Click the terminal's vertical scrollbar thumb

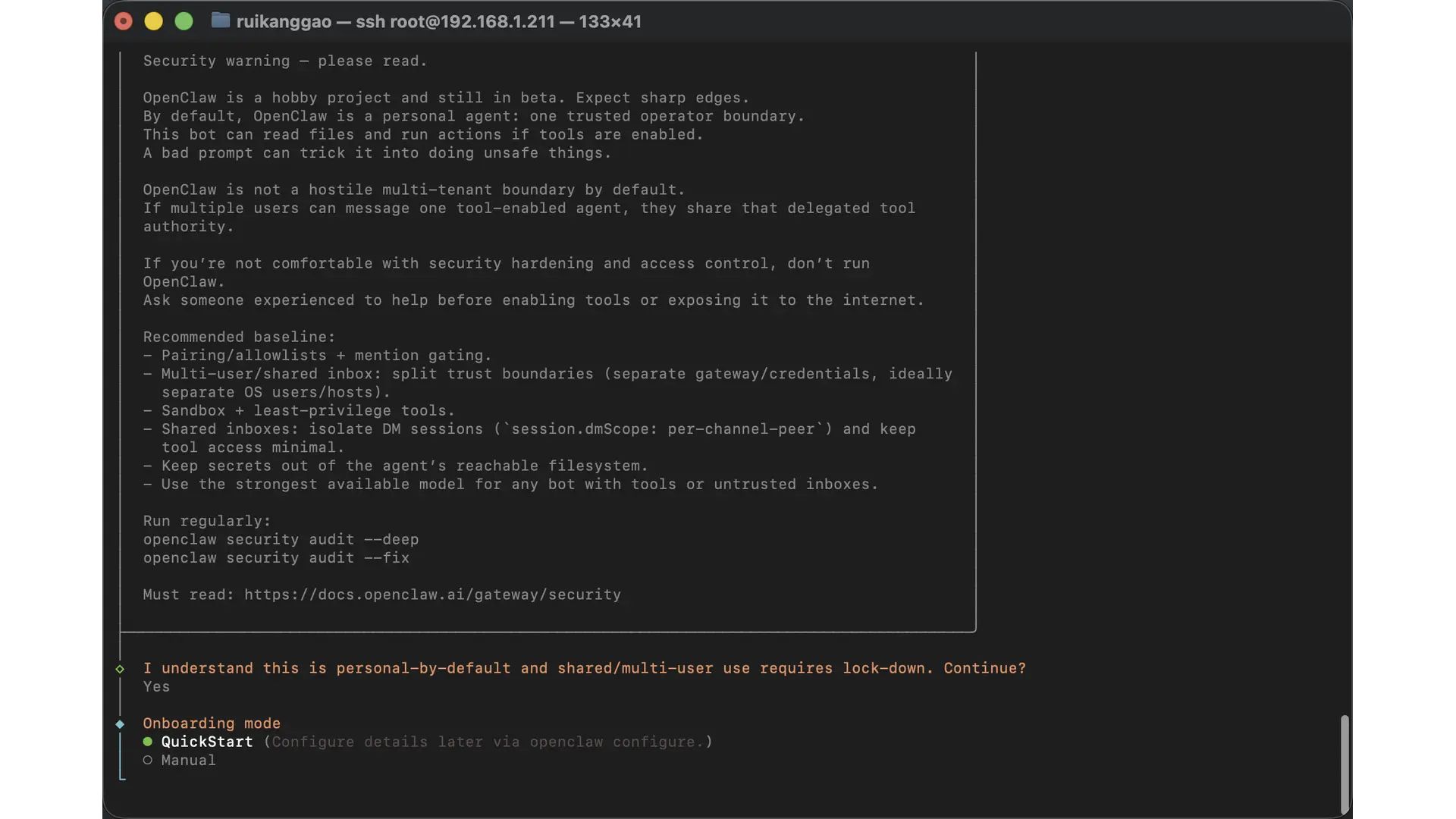coord(1345,763)
